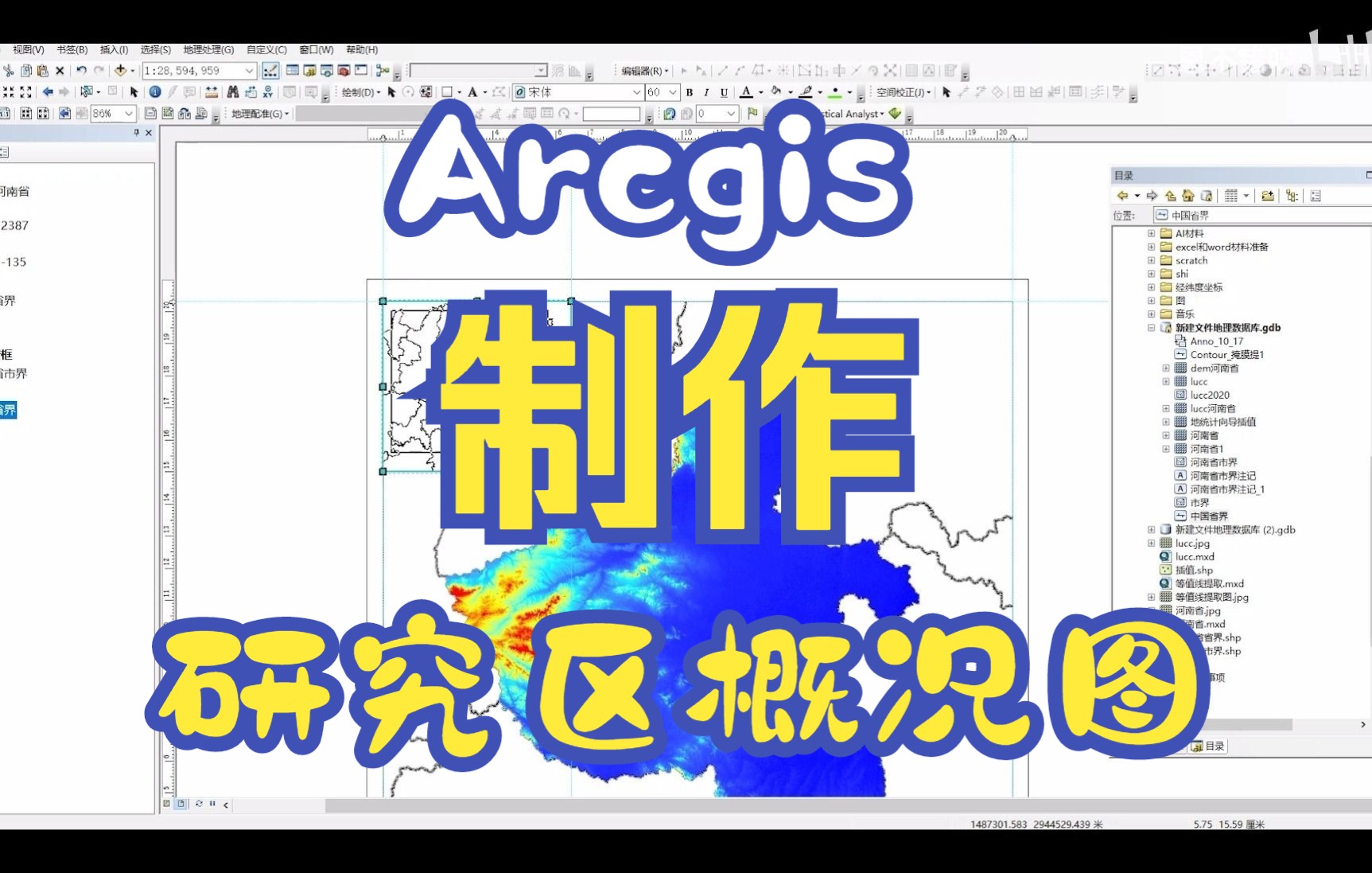Click the catalog Back arrow button

[x=1122, y=196]
